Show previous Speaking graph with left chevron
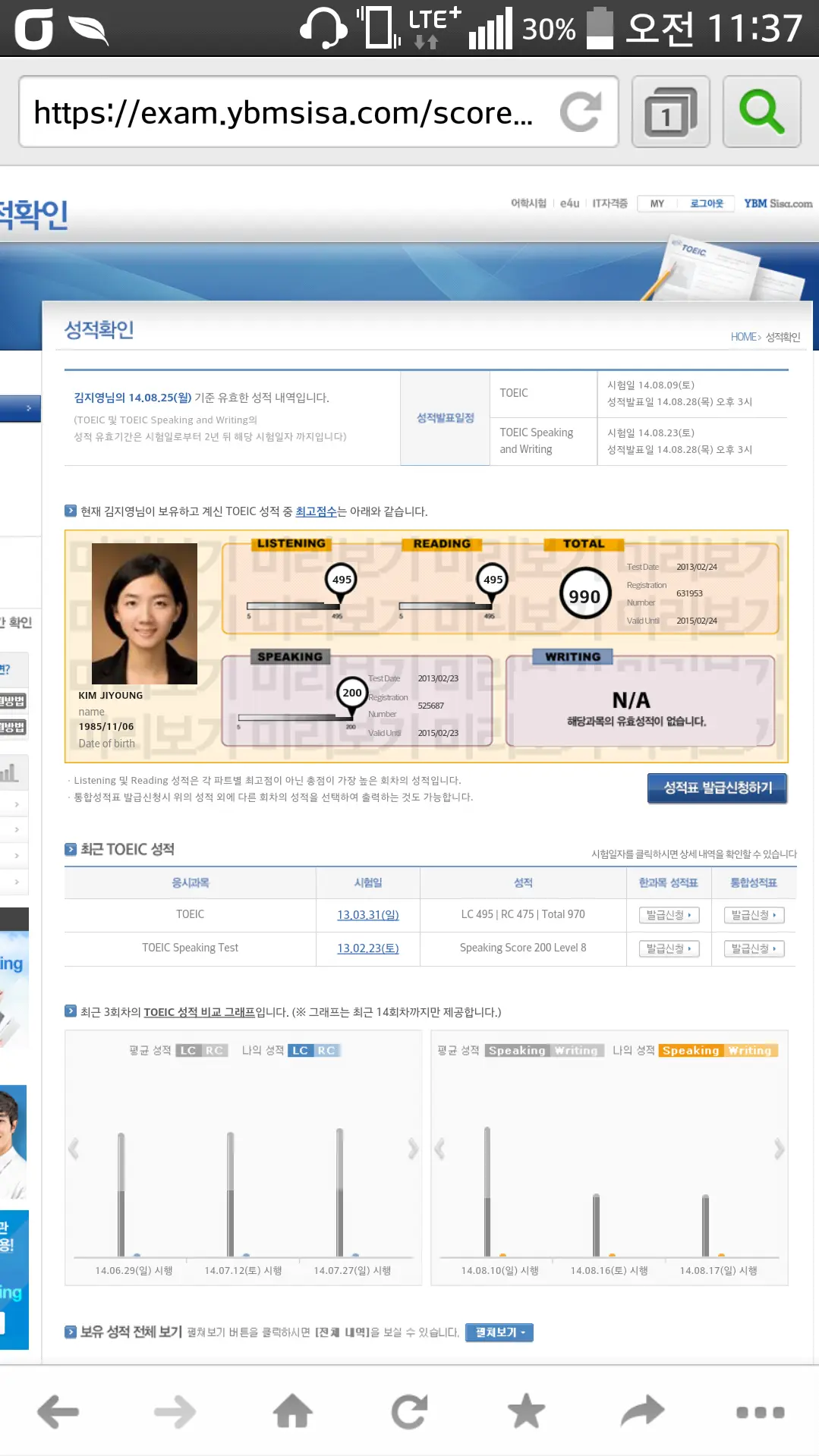This screenshot has height=1456, width=819. click(x=439, y=1149)
